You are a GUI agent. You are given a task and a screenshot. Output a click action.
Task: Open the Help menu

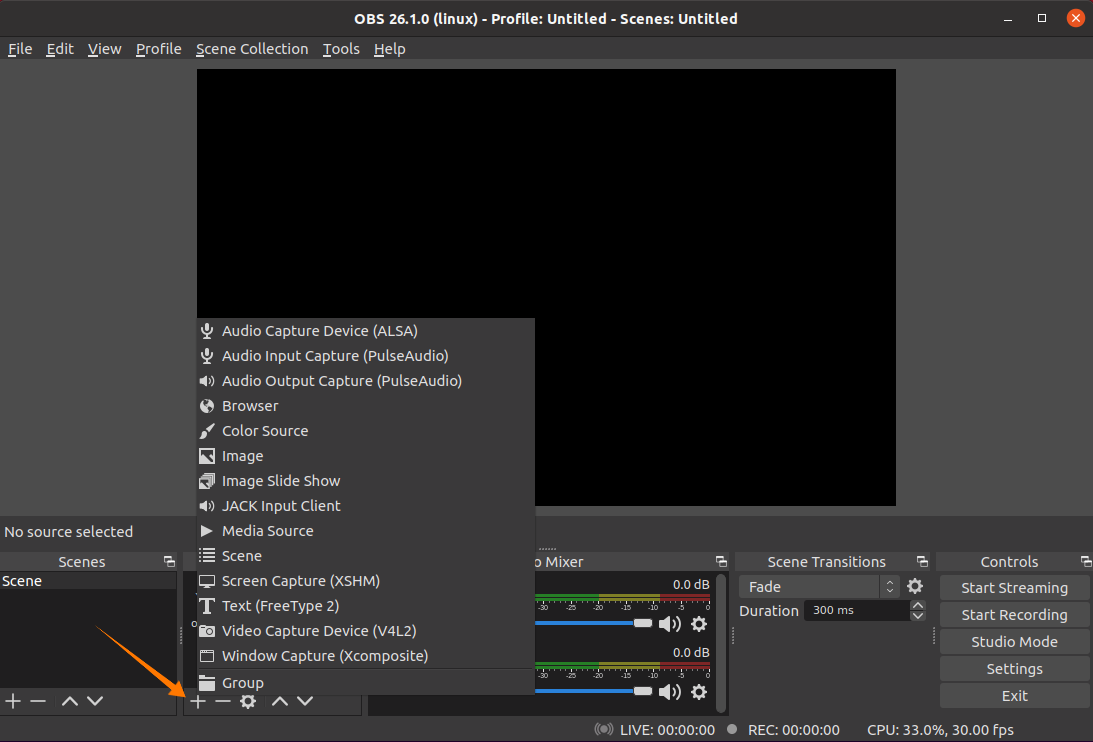pos(389,49)
